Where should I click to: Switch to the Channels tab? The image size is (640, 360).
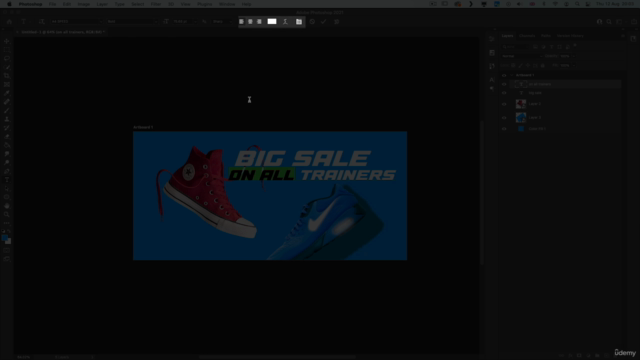(527, 36)
